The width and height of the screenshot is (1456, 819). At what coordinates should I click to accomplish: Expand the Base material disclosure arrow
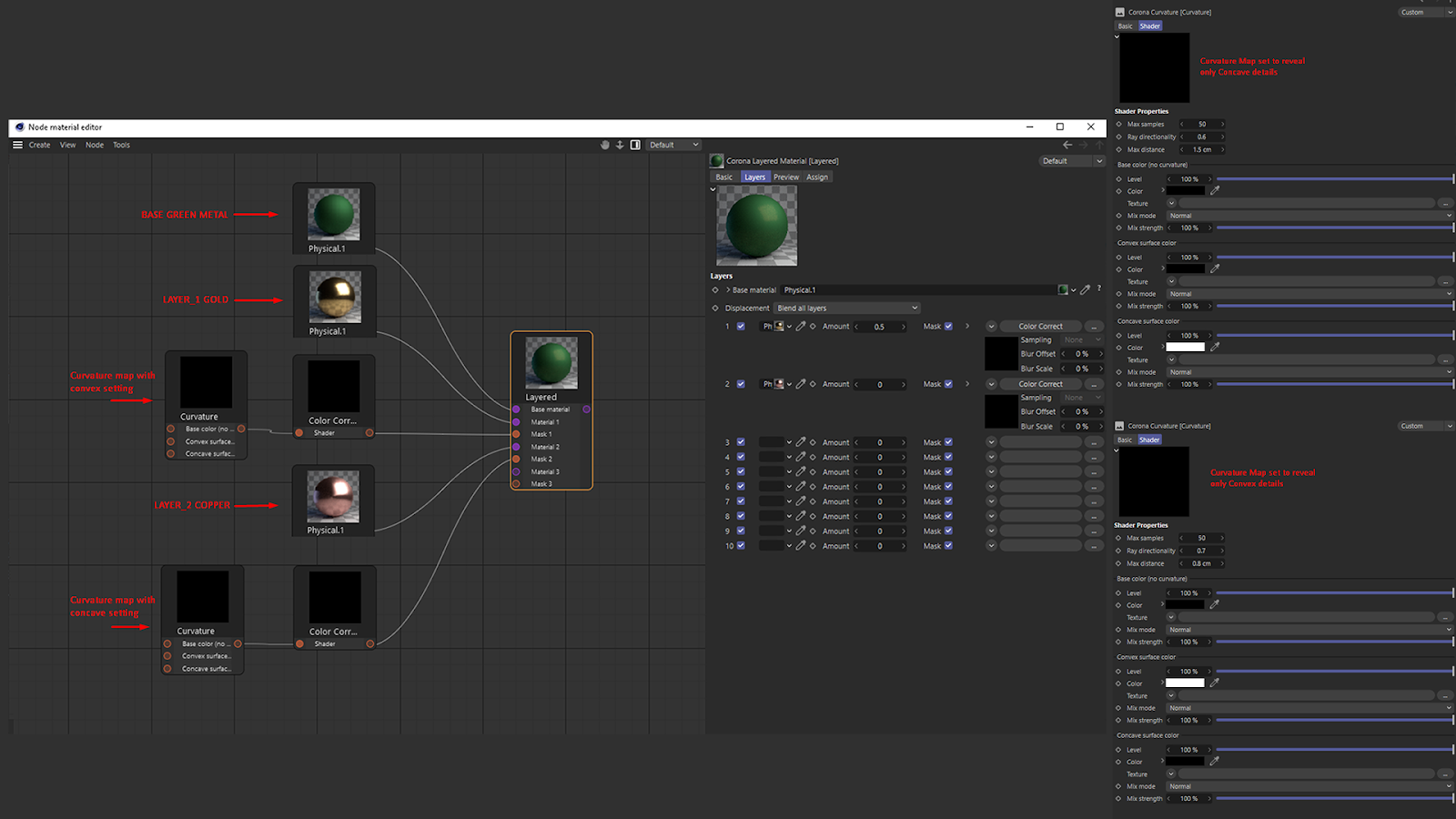728,290
